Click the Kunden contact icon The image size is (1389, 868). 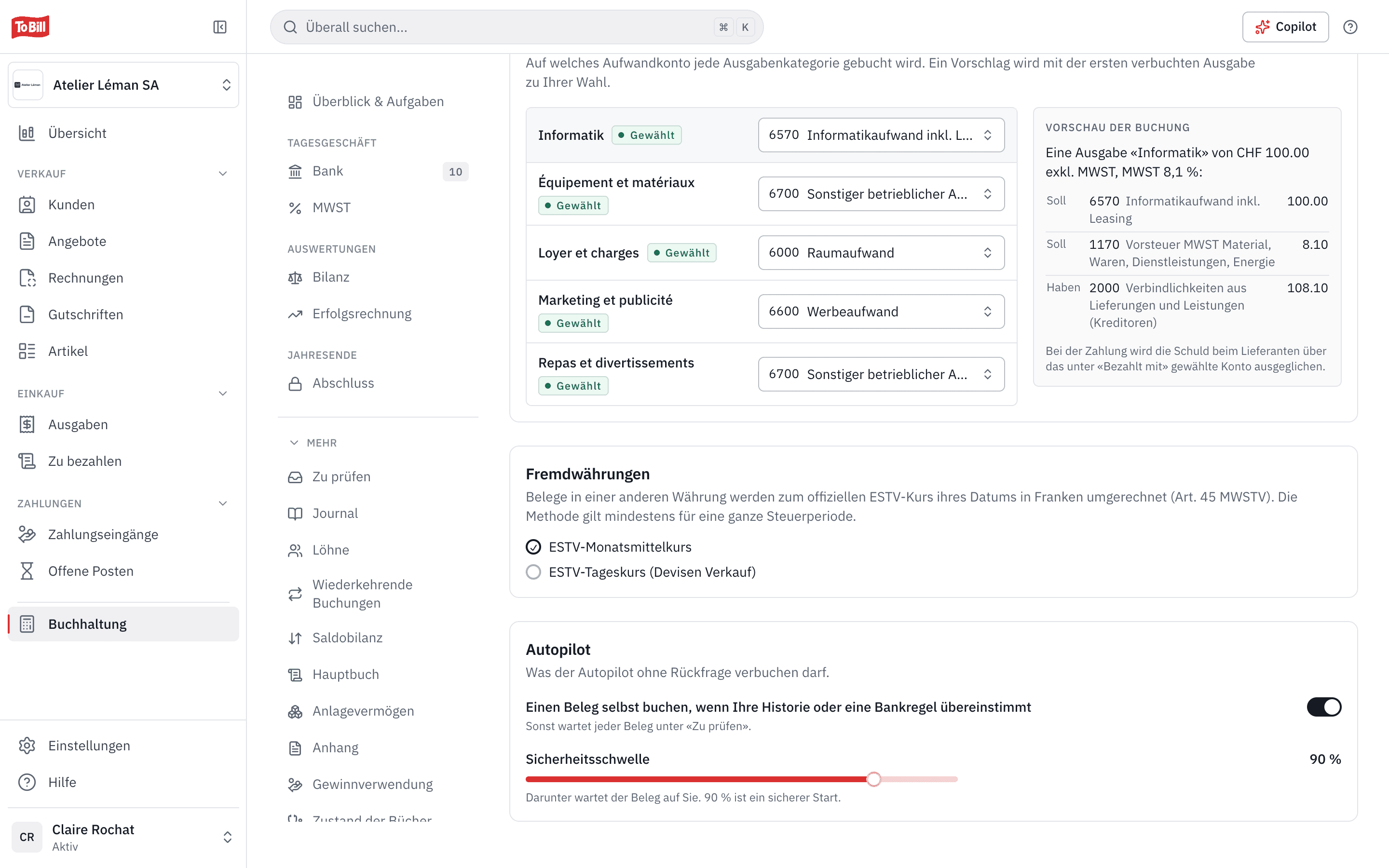click(27, 205)
